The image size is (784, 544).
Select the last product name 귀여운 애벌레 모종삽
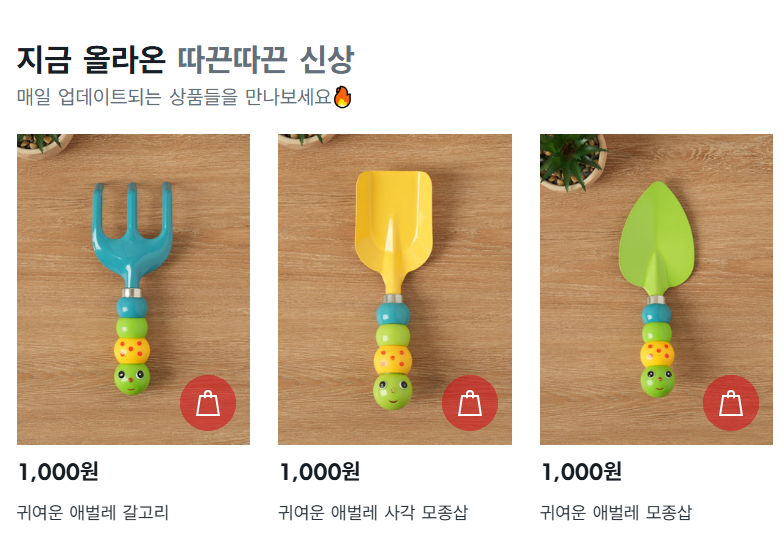(x=616, y=512)
